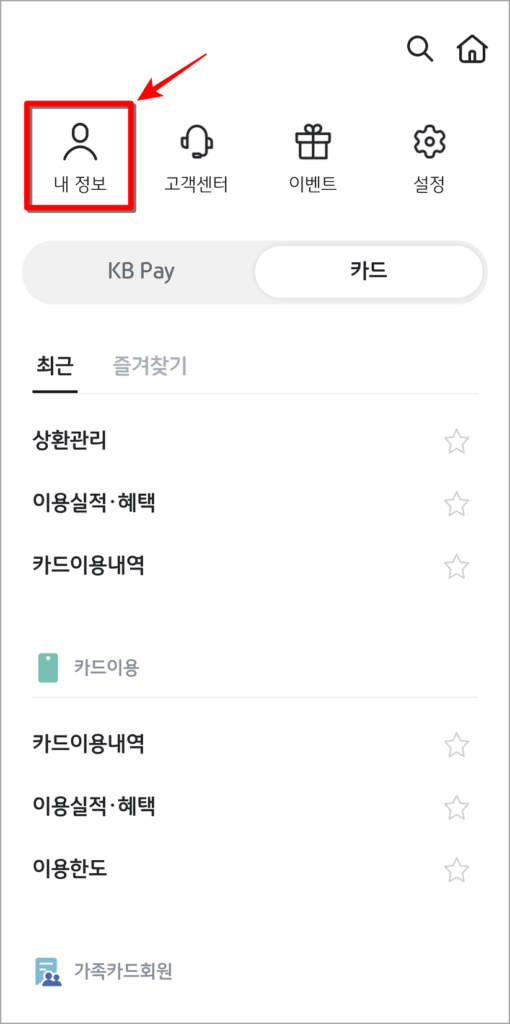This screenshot has width=510, height=1024.
Task: Click the 가족카드회원 section icon
Action: click(48, 971)
